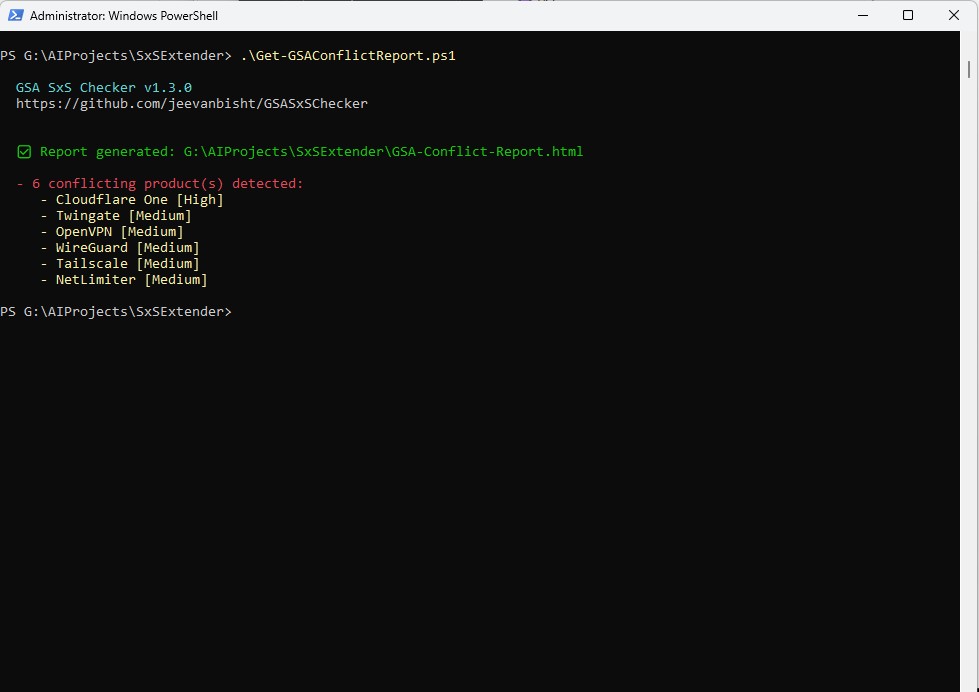Click the '.\Get-GSAConflictReport.ps1' command text
Viewport: 979px width, 692px height.
[348, 56]
